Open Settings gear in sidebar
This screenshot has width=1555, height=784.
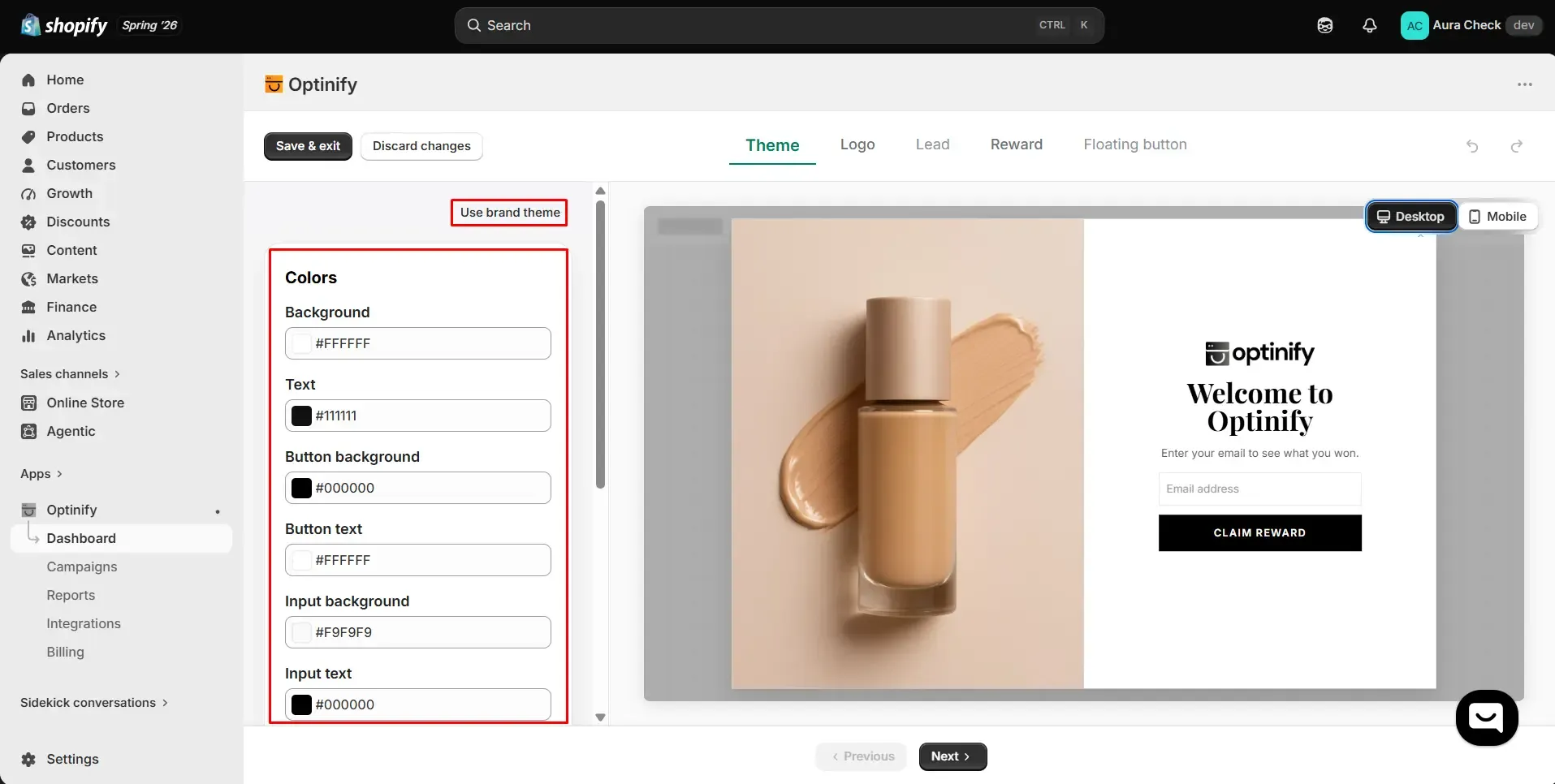[x=28, y=759]
